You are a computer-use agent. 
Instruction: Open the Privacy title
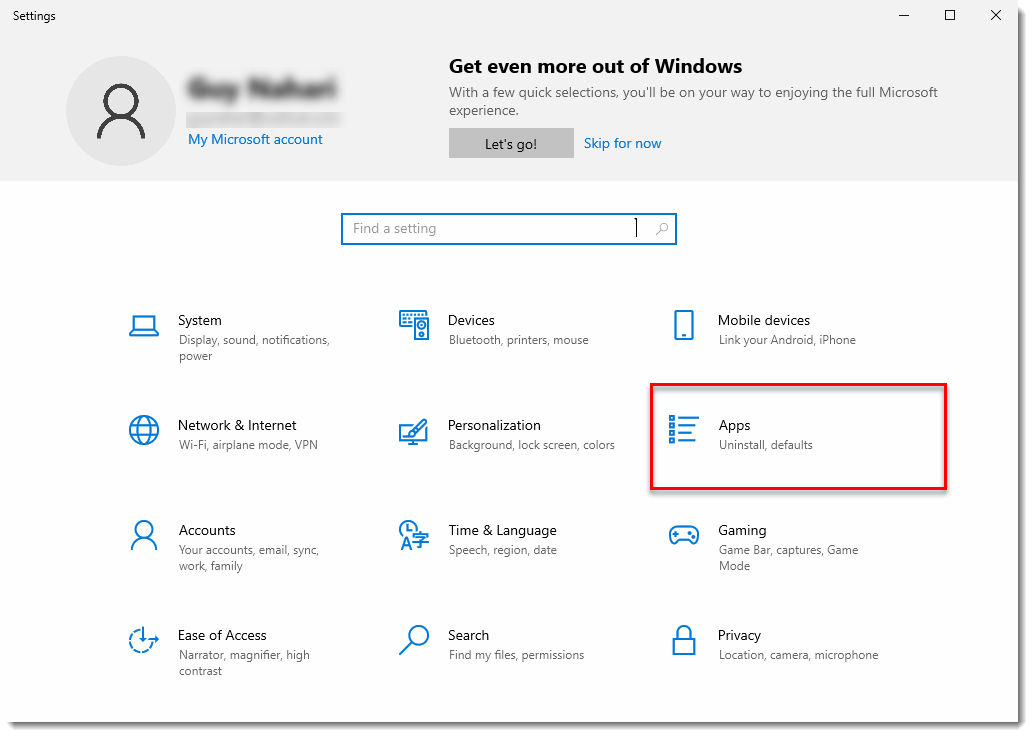739,636
